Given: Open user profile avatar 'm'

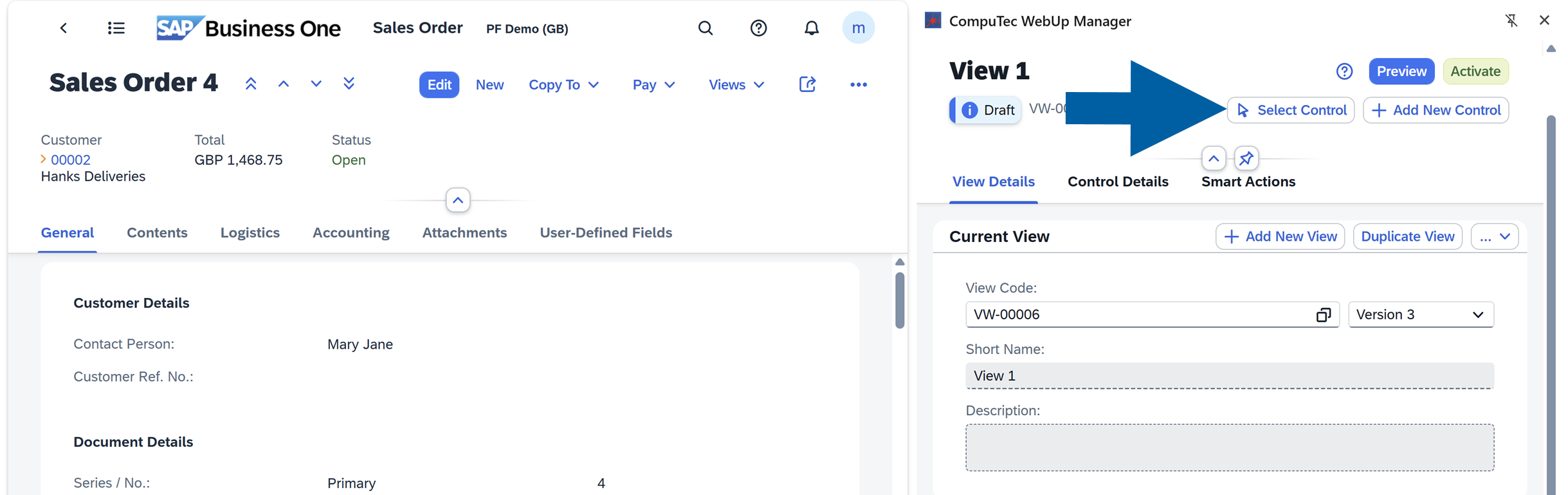Looking at the screenshot, I should (x=859, y=28).
